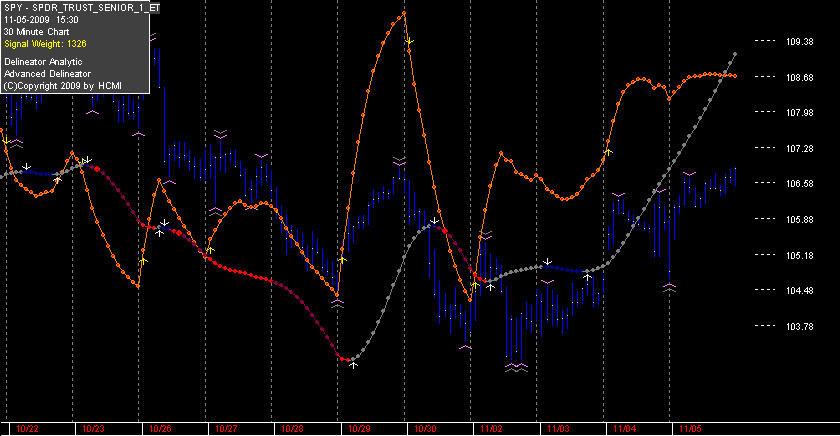Click the yellow Signal Weight 1326 text
The width and height of the screenshot is (840, 436).
(x=45, y=44)
